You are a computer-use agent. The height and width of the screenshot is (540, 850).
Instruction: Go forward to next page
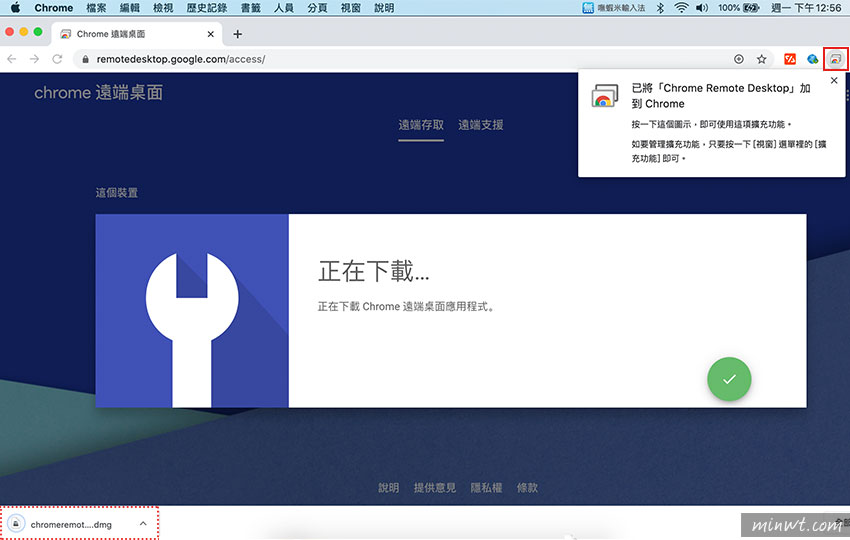(x=34, y=59)
